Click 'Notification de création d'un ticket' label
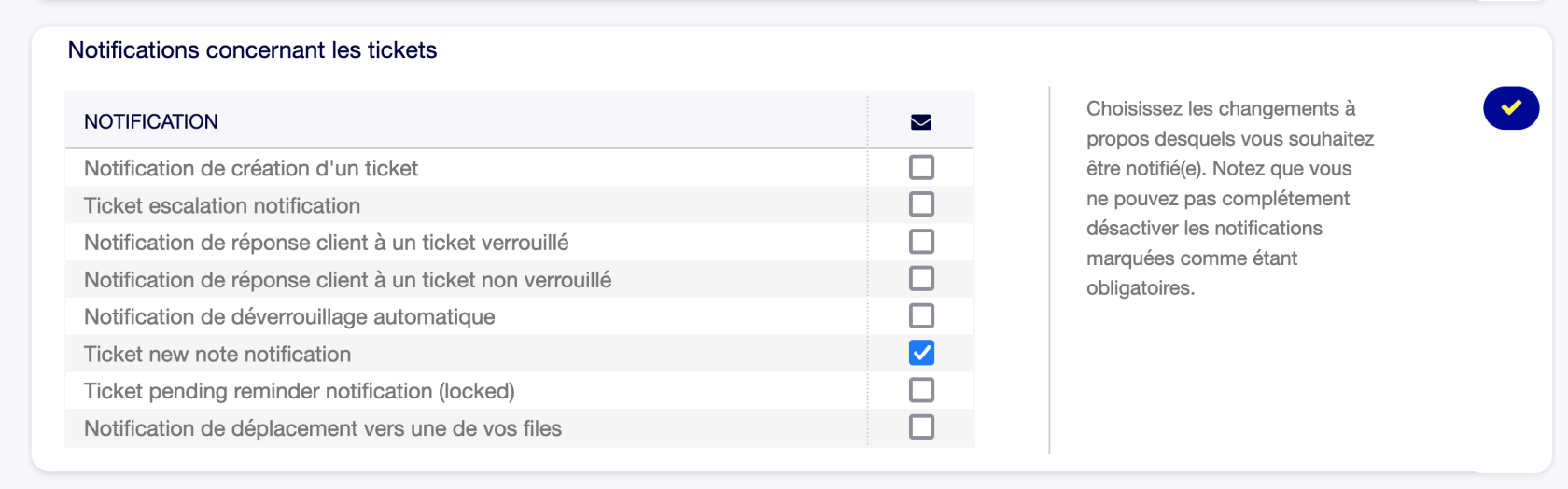Screen dimensions: 1568x489 pos(251,169)
